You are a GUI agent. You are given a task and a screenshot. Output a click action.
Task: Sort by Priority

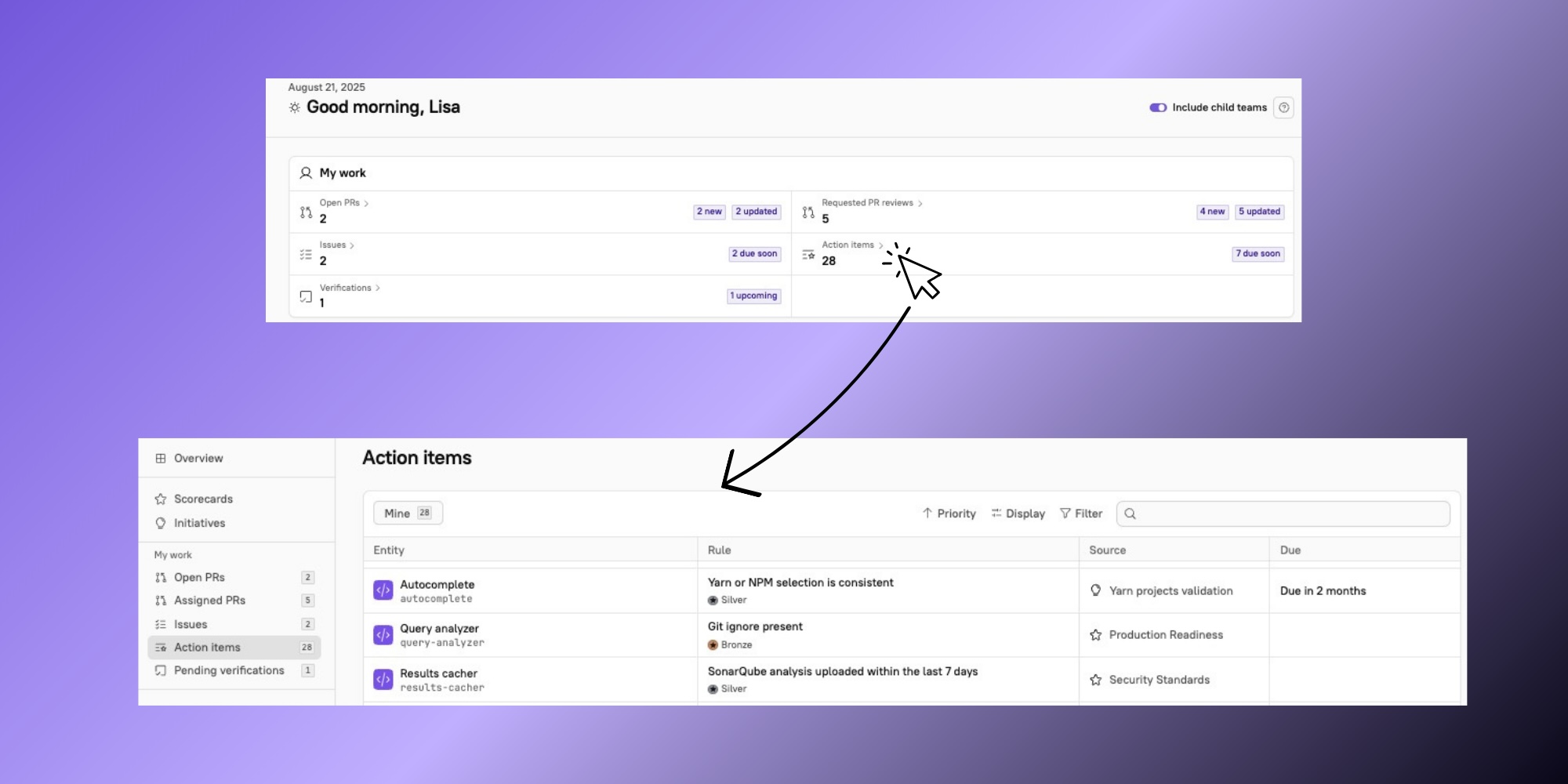coord(949,514)
